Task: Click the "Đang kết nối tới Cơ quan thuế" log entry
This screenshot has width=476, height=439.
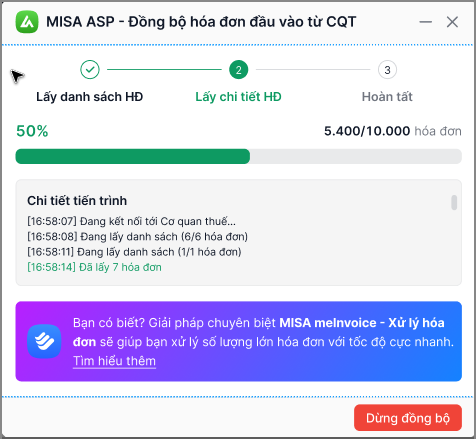Action: (x=131, y=221)
